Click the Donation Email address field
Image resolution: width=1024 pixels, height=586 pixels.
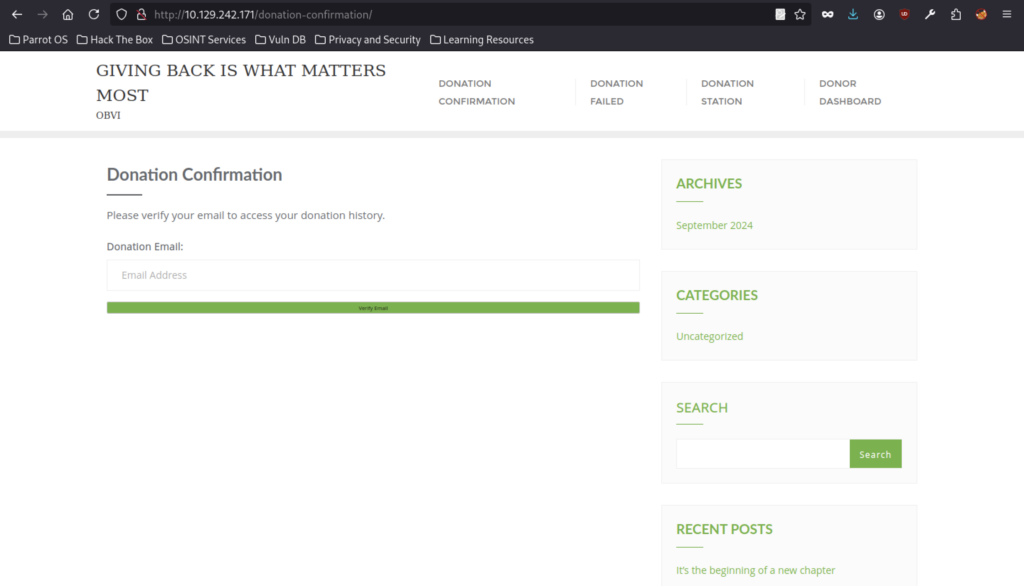[372, 275]
